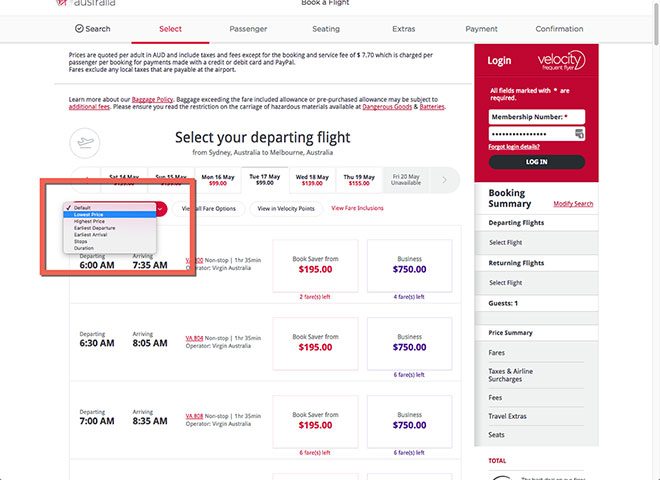Viewport: 660px width, 480px height.
Task: Click Forgot login details link
Action: (x=514, y=147)
